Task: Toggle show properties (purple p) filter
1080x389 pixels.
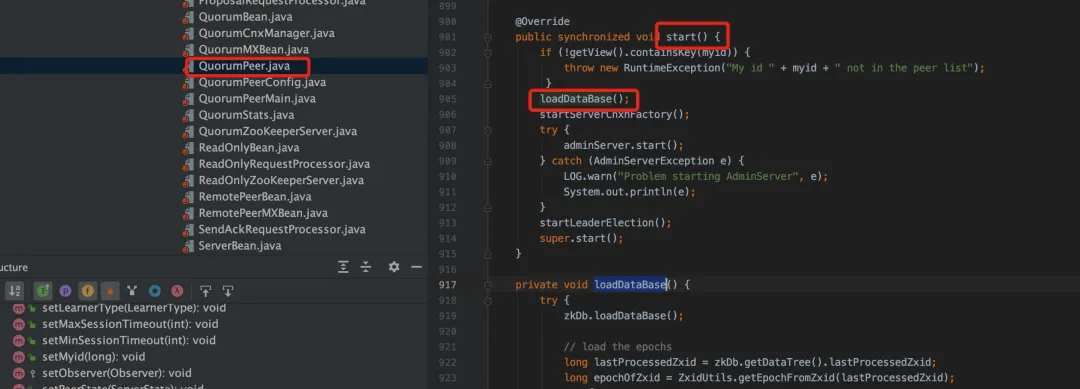Action: (x=65, y=291)
